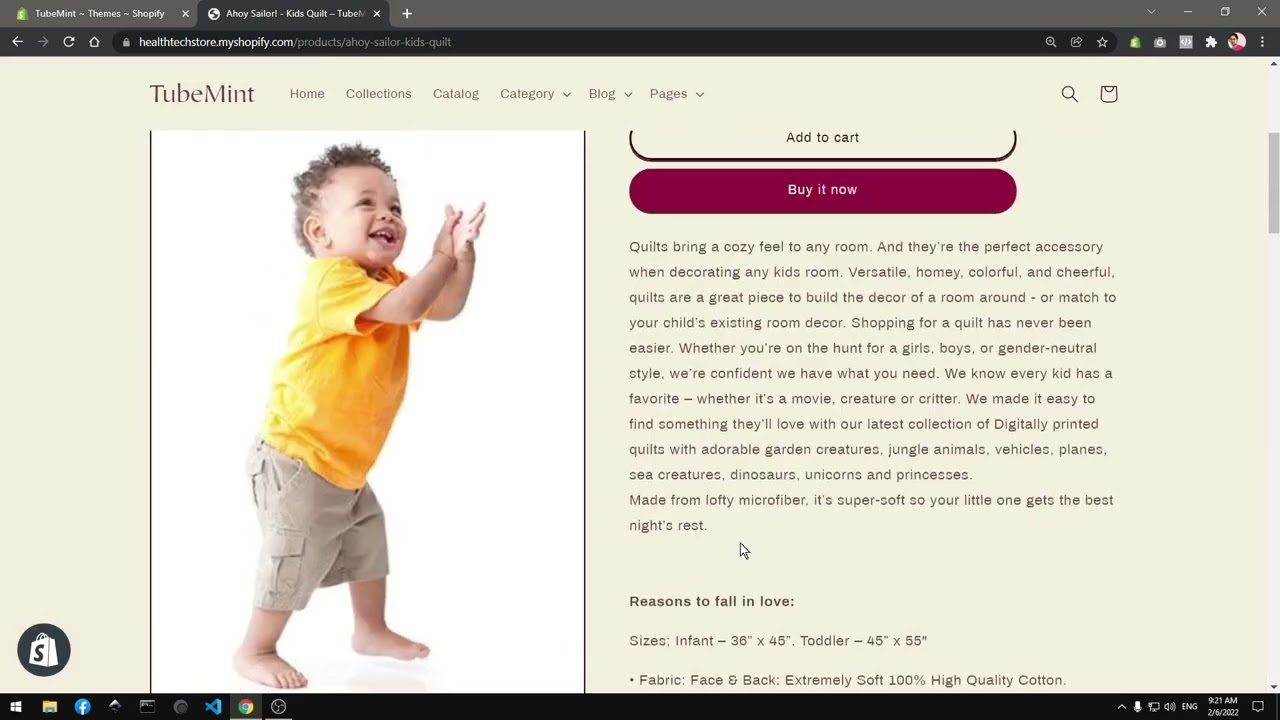The width and height of the screenshot is (1280, 720).
Task: Click the browser forward arrow
Action: pos(43,42)
